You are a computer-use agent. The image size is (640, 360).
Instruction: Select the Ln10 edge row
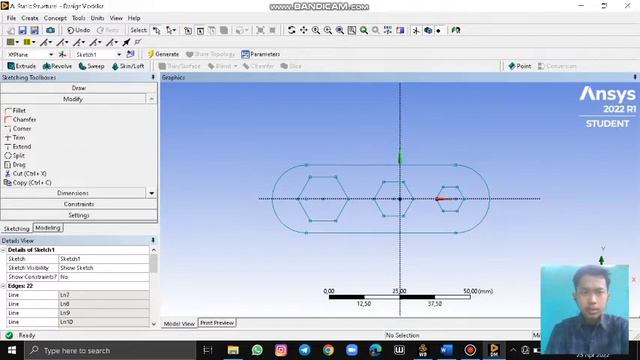(x=78, y=322)
